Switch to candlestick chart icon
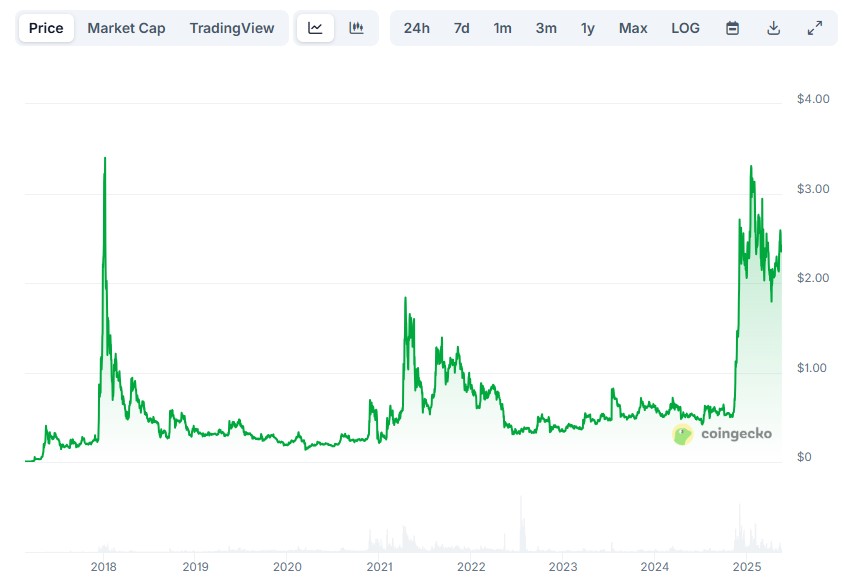Image resolution: width=844 pixels, height=583 pixels. (356, 28)
